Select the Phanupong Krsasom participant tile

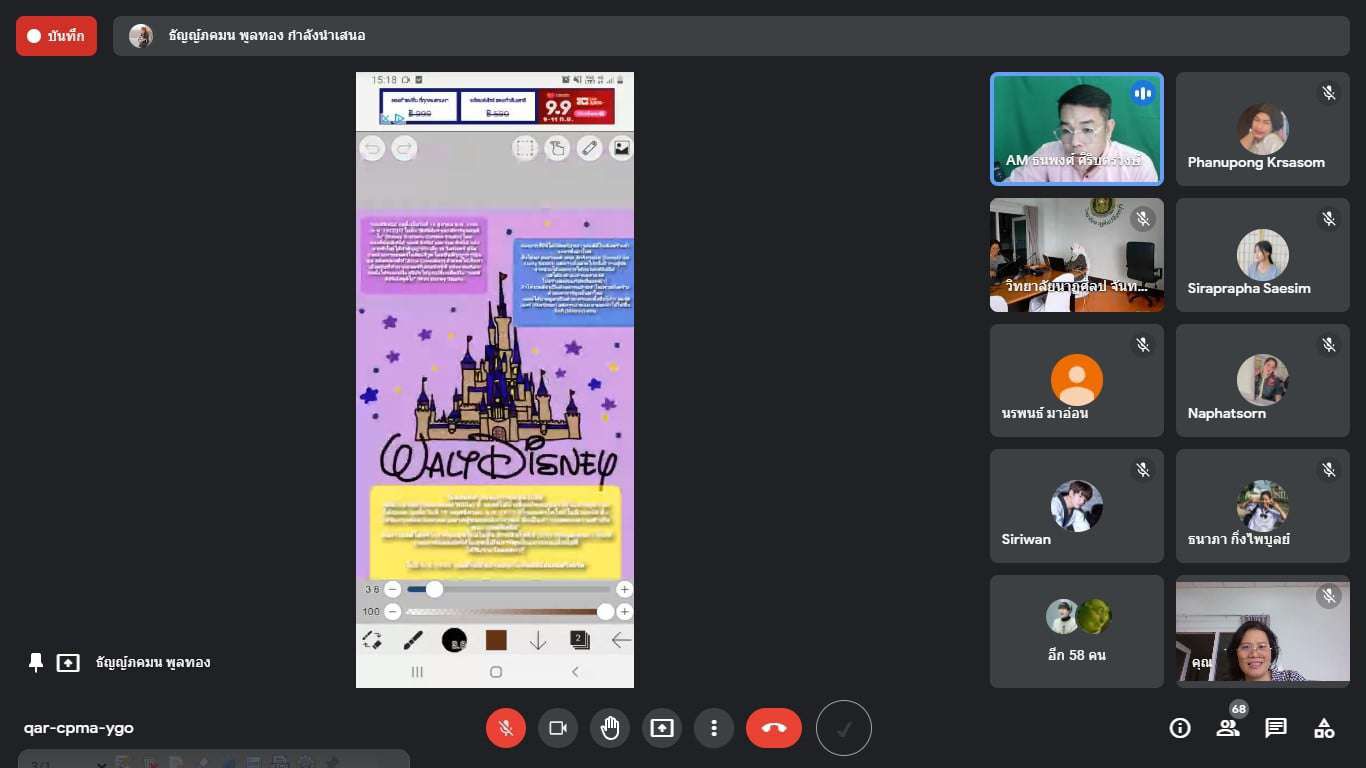(1262, 129)
